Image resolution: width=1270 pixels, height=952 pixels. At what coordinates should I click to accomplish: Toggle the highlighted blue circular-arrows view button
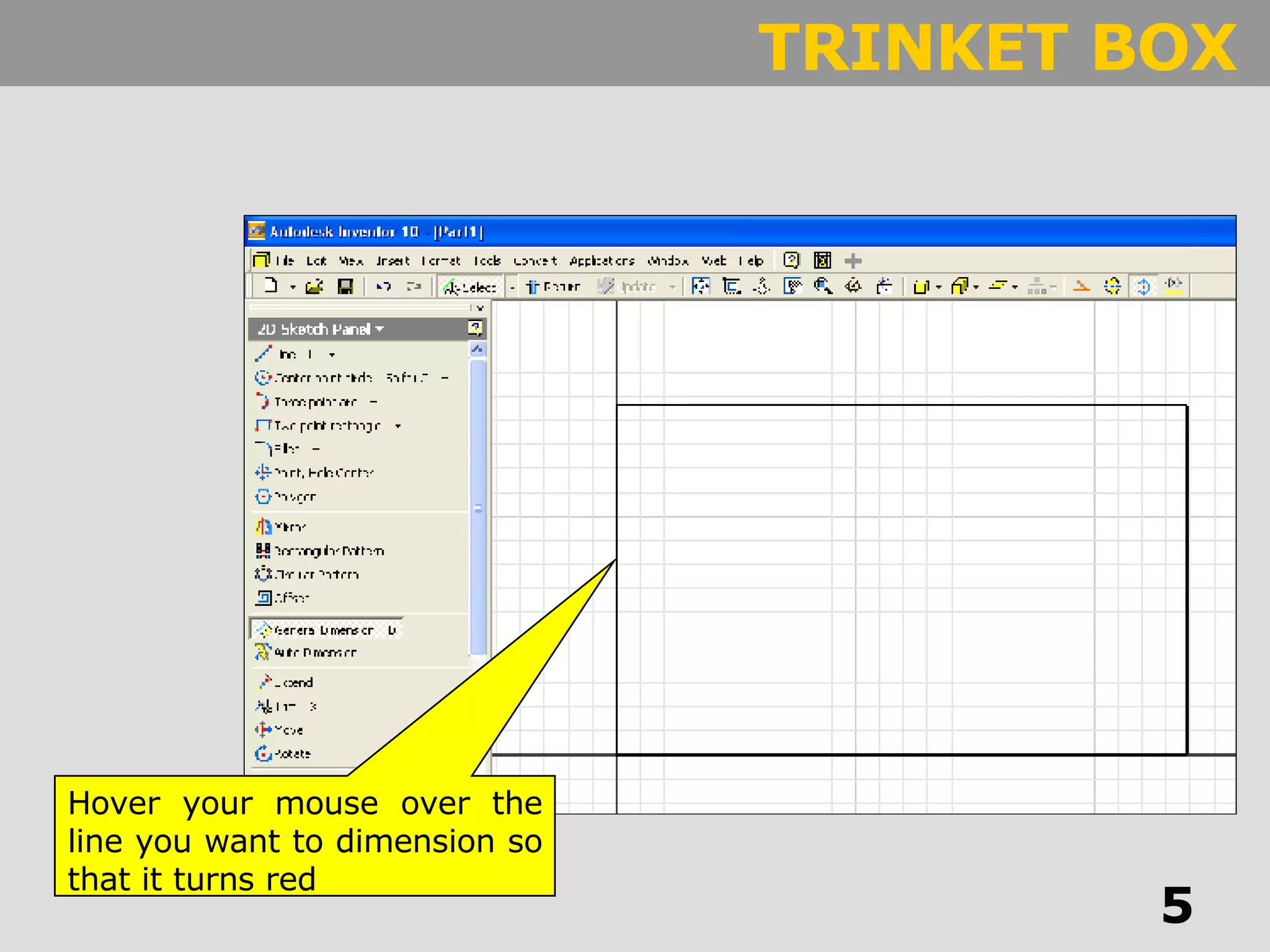click(x=1143, y=286)
